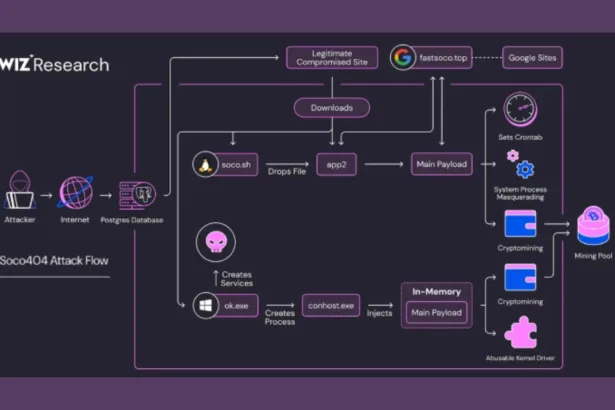Click the Sets Crontab clock icon
This screenshot has width=615, height=410.
[x=520, y=109]
